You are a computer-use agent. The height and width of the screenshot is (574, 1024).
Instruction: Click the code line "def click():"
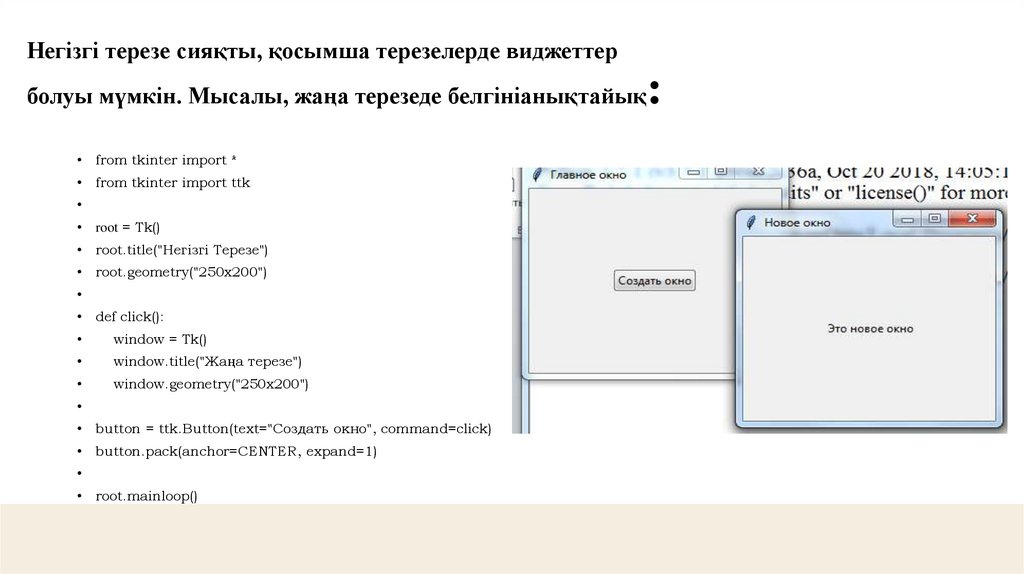click(129, 317)
